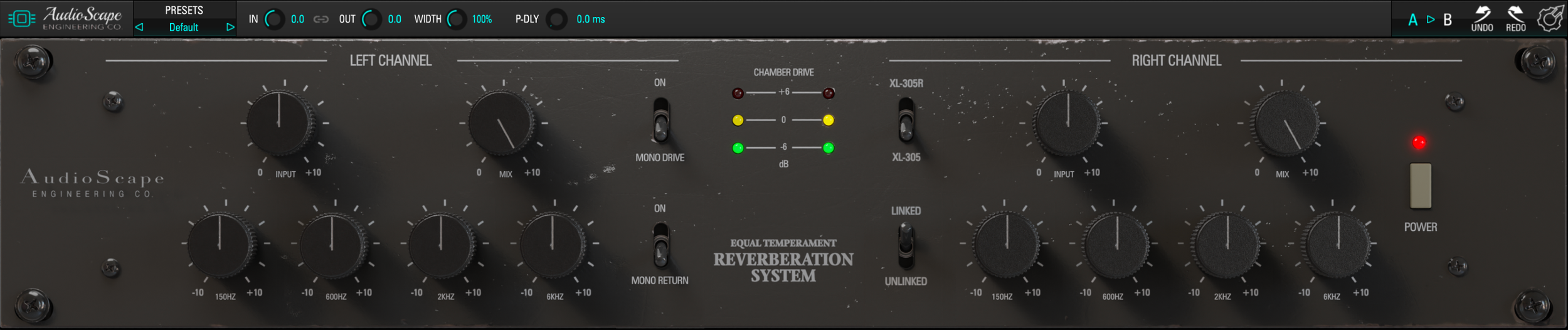Toggle the IN/OUT link chain icon
Image resolution: width=1568 pixels, height=330 pixels.
[321, 19]
